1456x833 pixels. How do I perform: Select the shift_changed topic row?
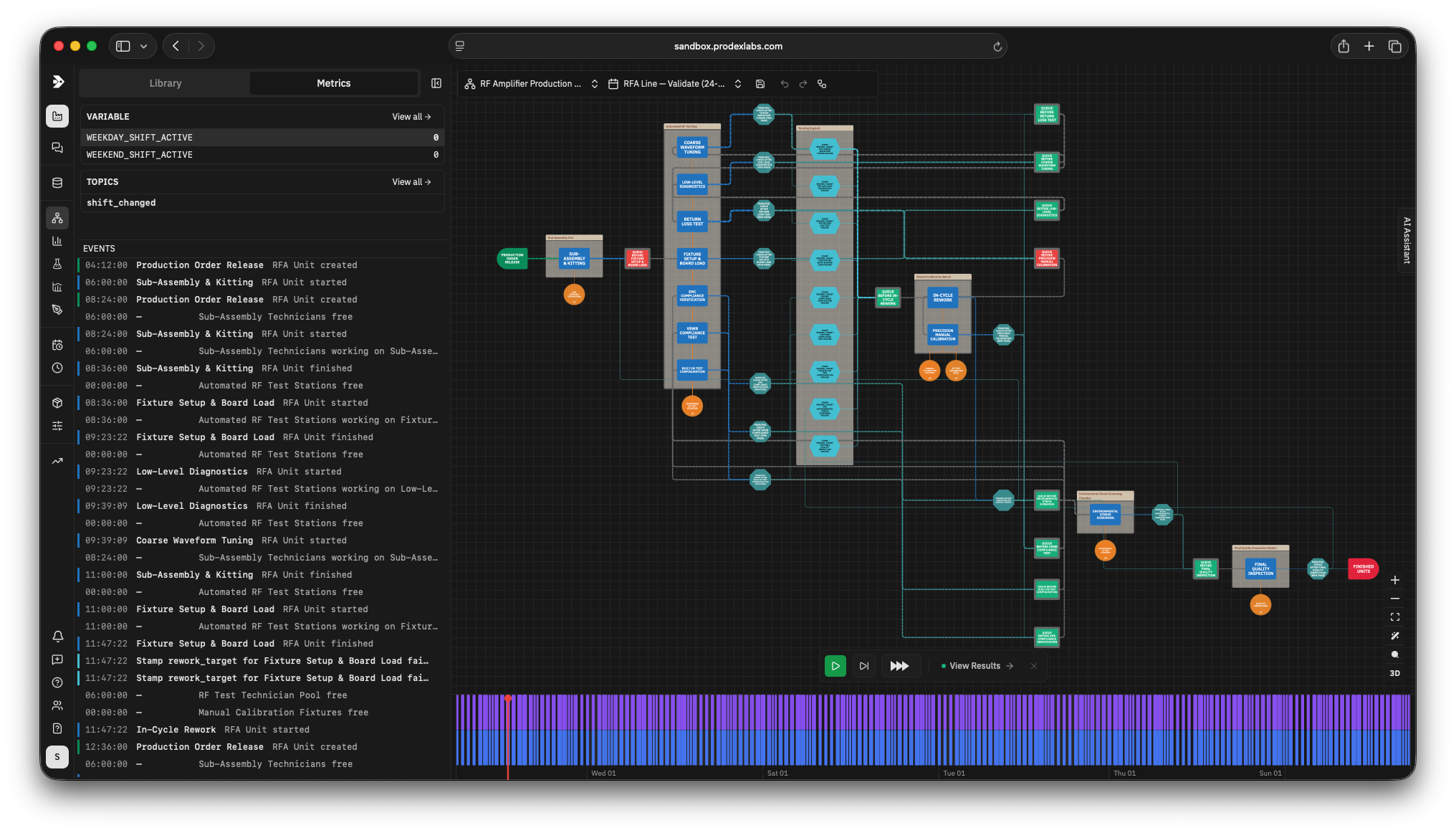[x=262, y=203]
